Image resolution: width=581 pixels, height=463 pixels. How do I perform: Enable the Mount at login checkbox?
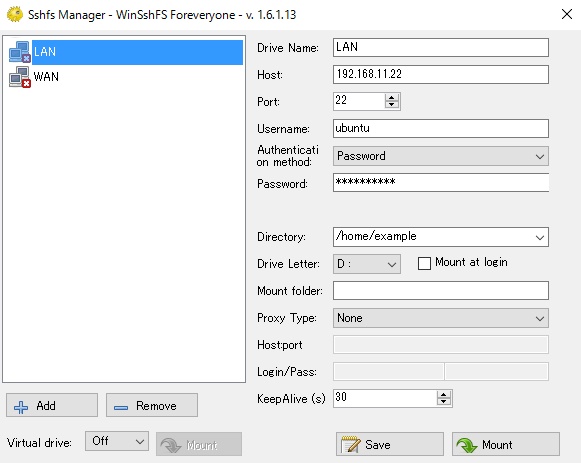tap(424, 263)
